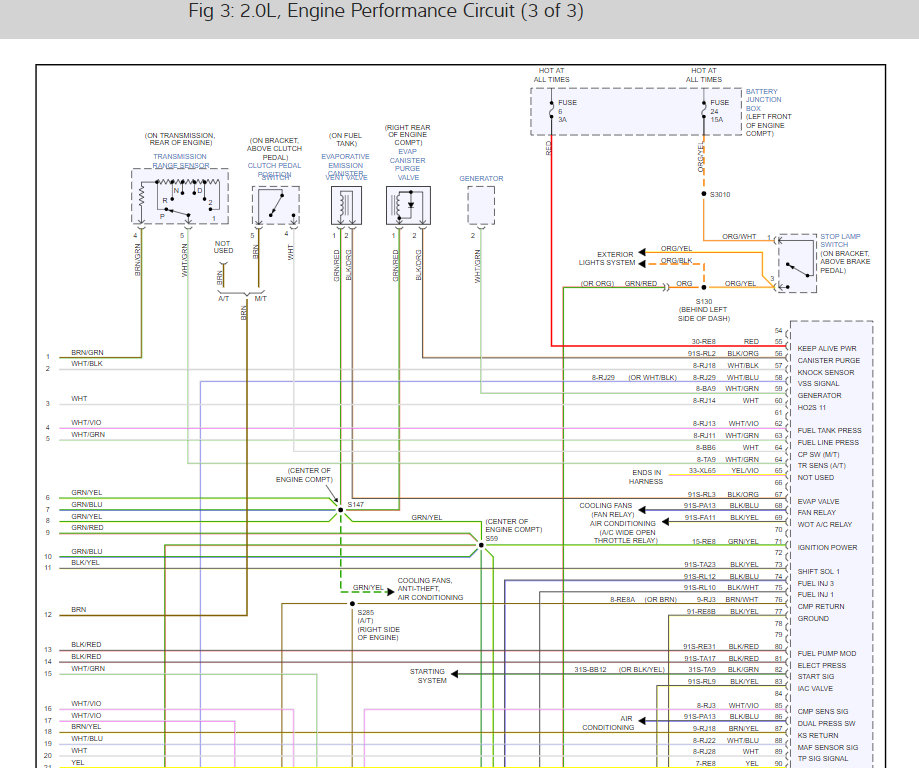Click the SHIFT SOL 1 pin label
919x780 pixels.
(818, 571)
